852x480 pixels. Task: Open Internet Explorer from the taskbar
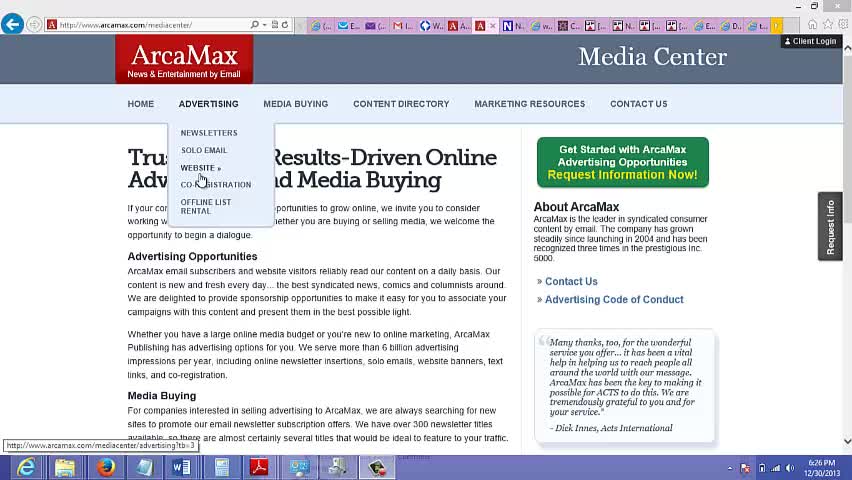pyautogui.click(x=26, y=467)
